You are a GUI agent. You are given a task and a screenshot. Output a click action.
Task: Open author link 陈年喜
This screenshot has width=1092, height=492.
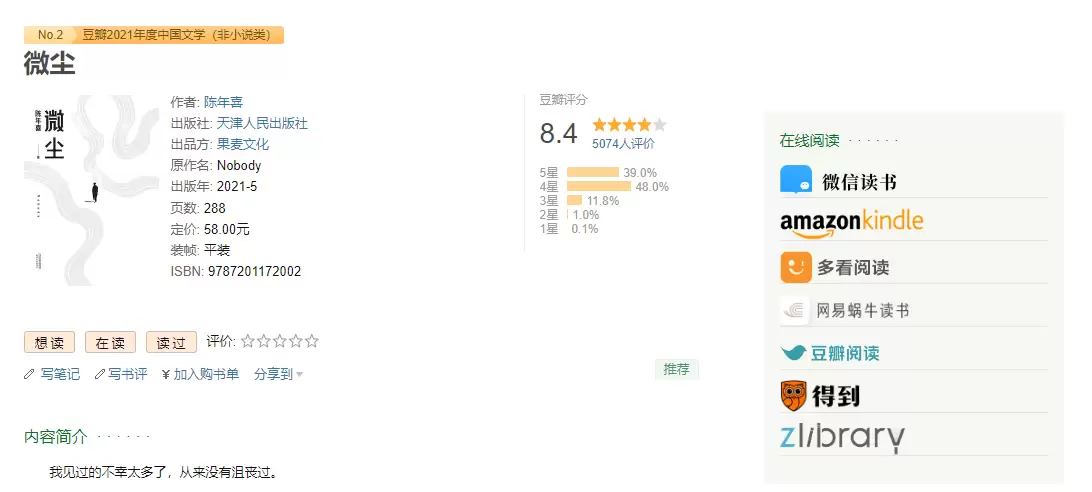click(224, 102)
